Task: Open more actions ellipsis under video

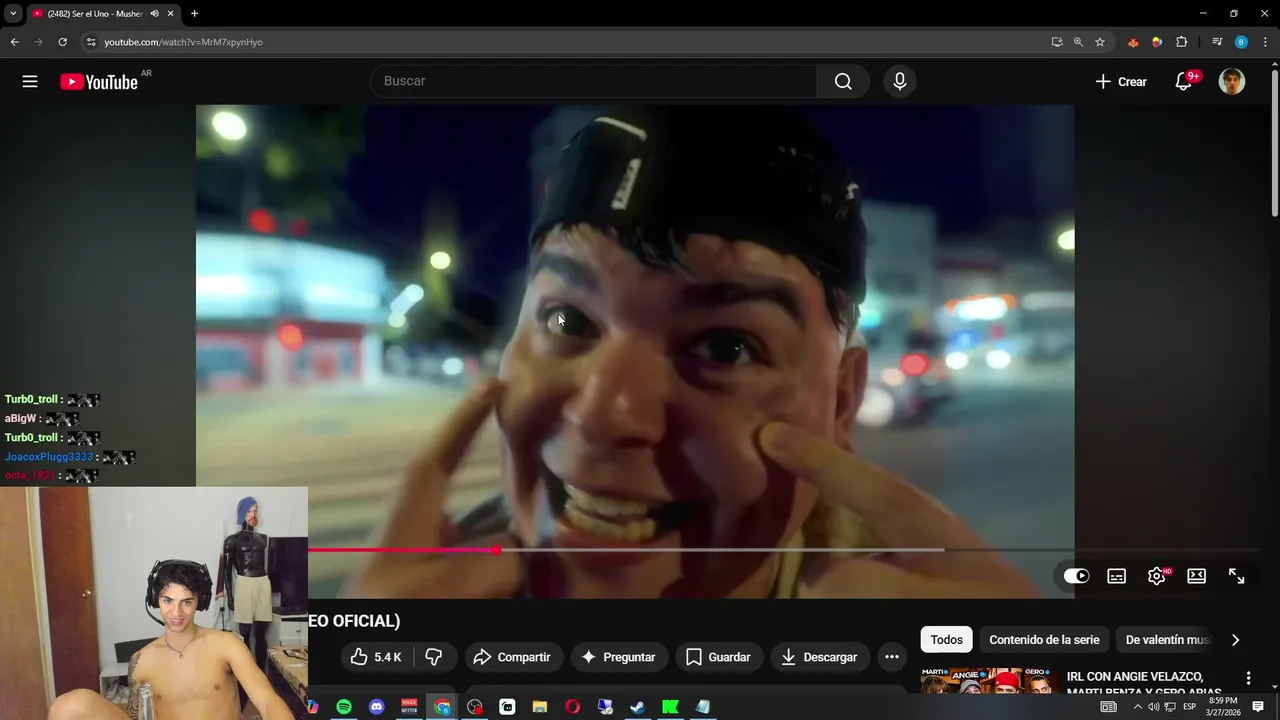Action: coord(892,657)
